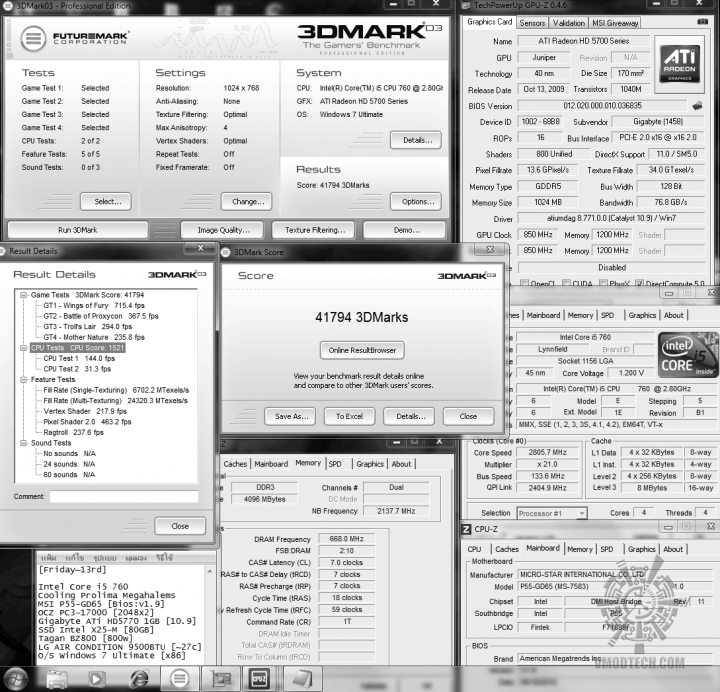720x692 pixels.
Task: Switch to the Sensors tab in GPU-Z
Action: [532, 23]
